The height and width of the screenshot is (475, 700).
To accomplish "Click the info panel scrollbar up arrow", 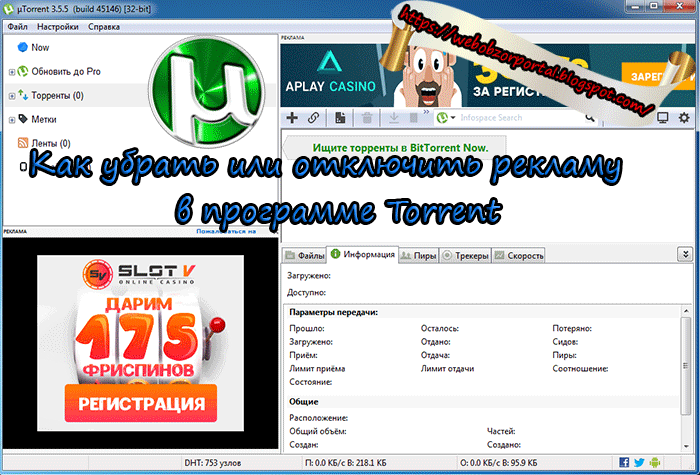I will 686,311.
